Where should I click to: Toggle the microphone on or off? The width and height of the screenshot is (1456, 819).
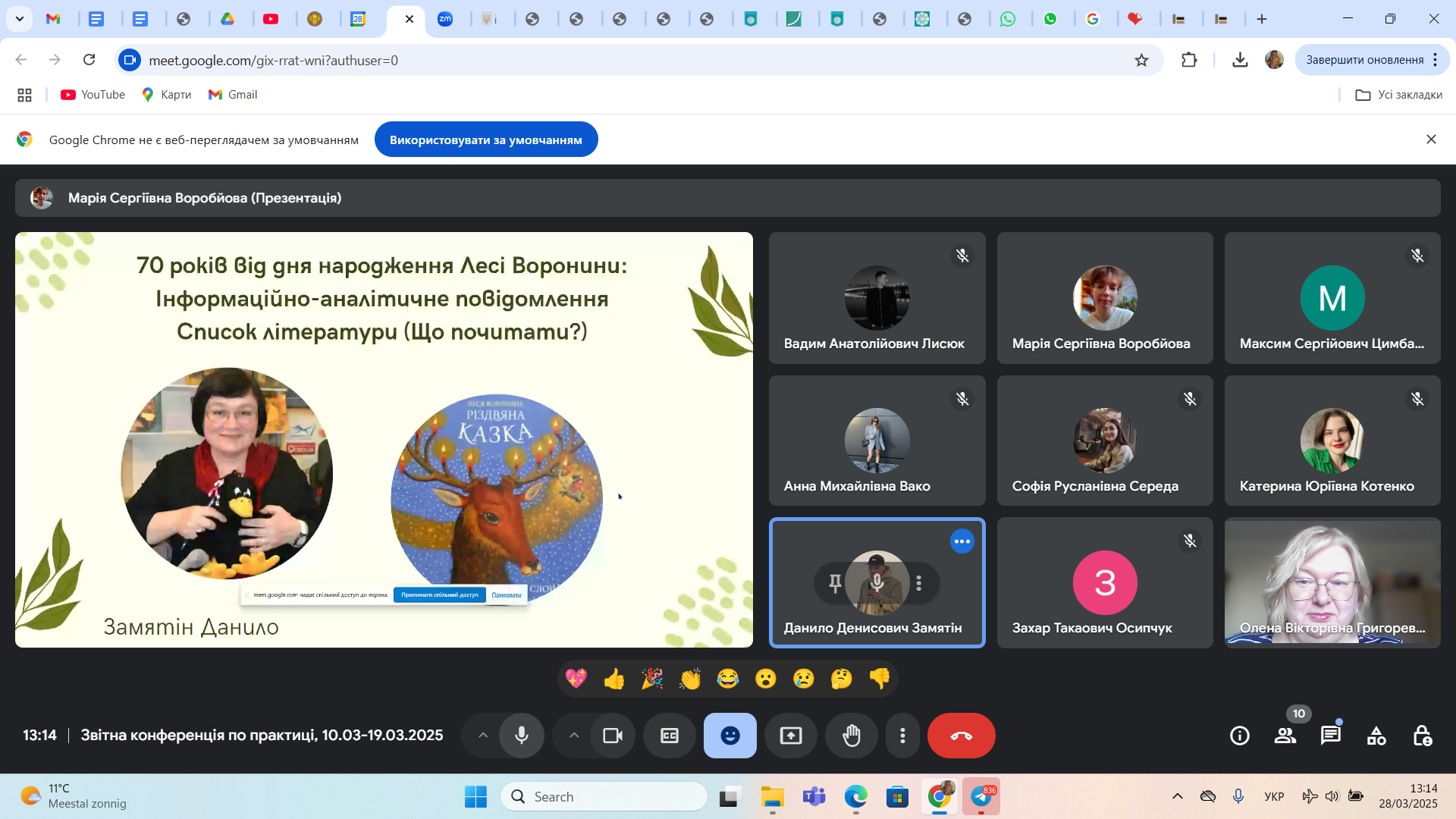522,736
